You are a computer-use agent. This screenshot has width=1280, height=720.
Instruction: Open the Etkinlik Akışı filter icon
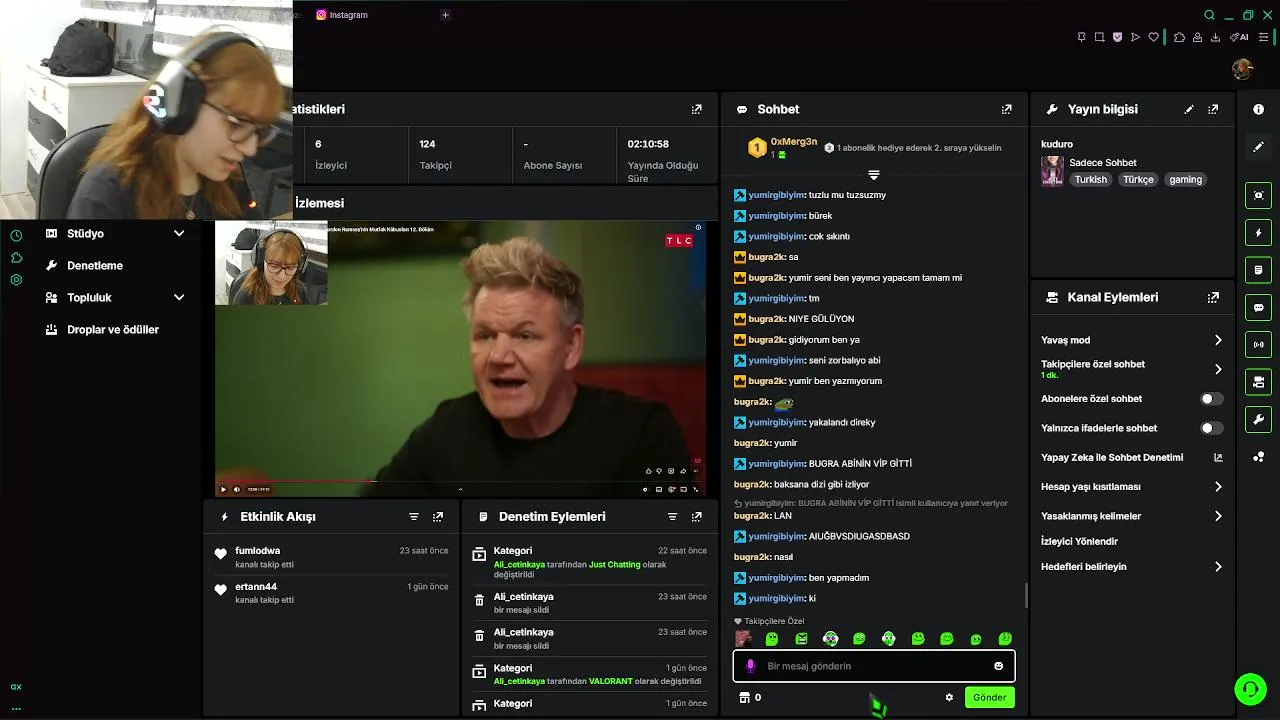tap(414, 517)
